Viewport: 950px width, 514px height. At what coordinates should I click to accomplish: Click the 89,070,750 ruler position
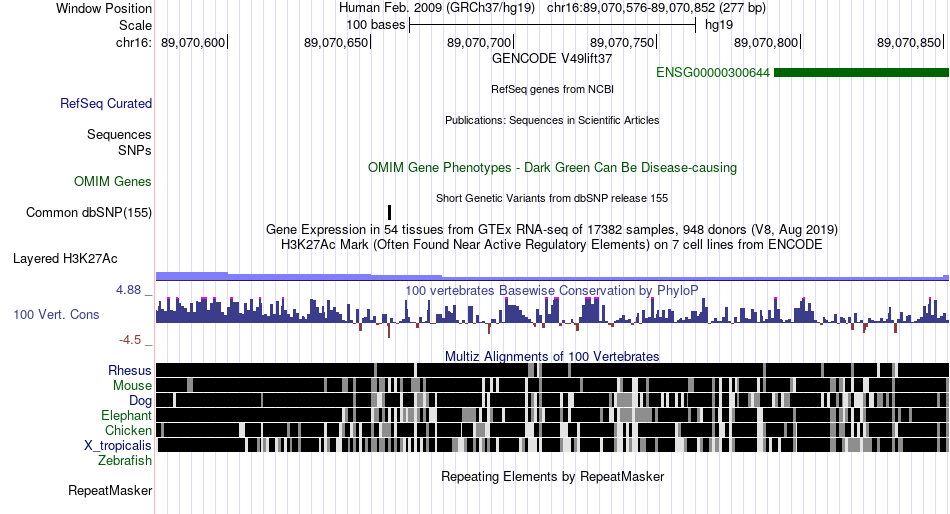(622, 42)
